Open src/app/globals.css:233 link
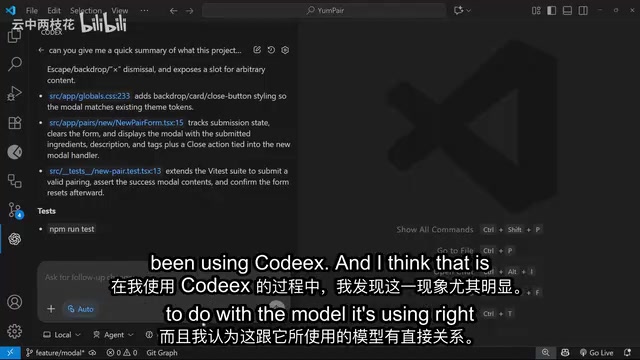This screenshot has width=640, height=360. (x=89, y=96)
